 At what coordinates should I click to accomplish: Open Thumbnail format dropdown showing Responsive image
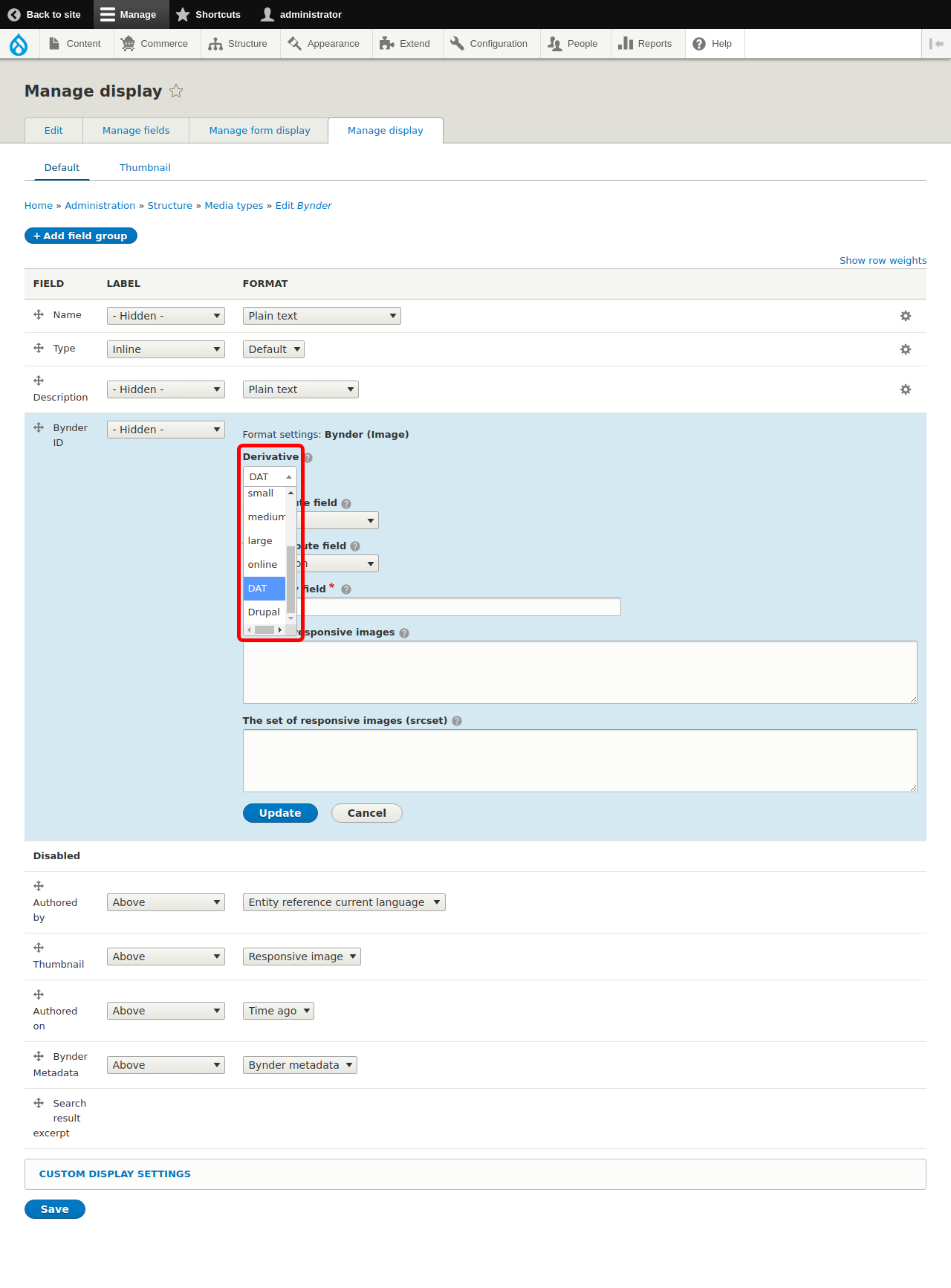click(x=302, y=957)
